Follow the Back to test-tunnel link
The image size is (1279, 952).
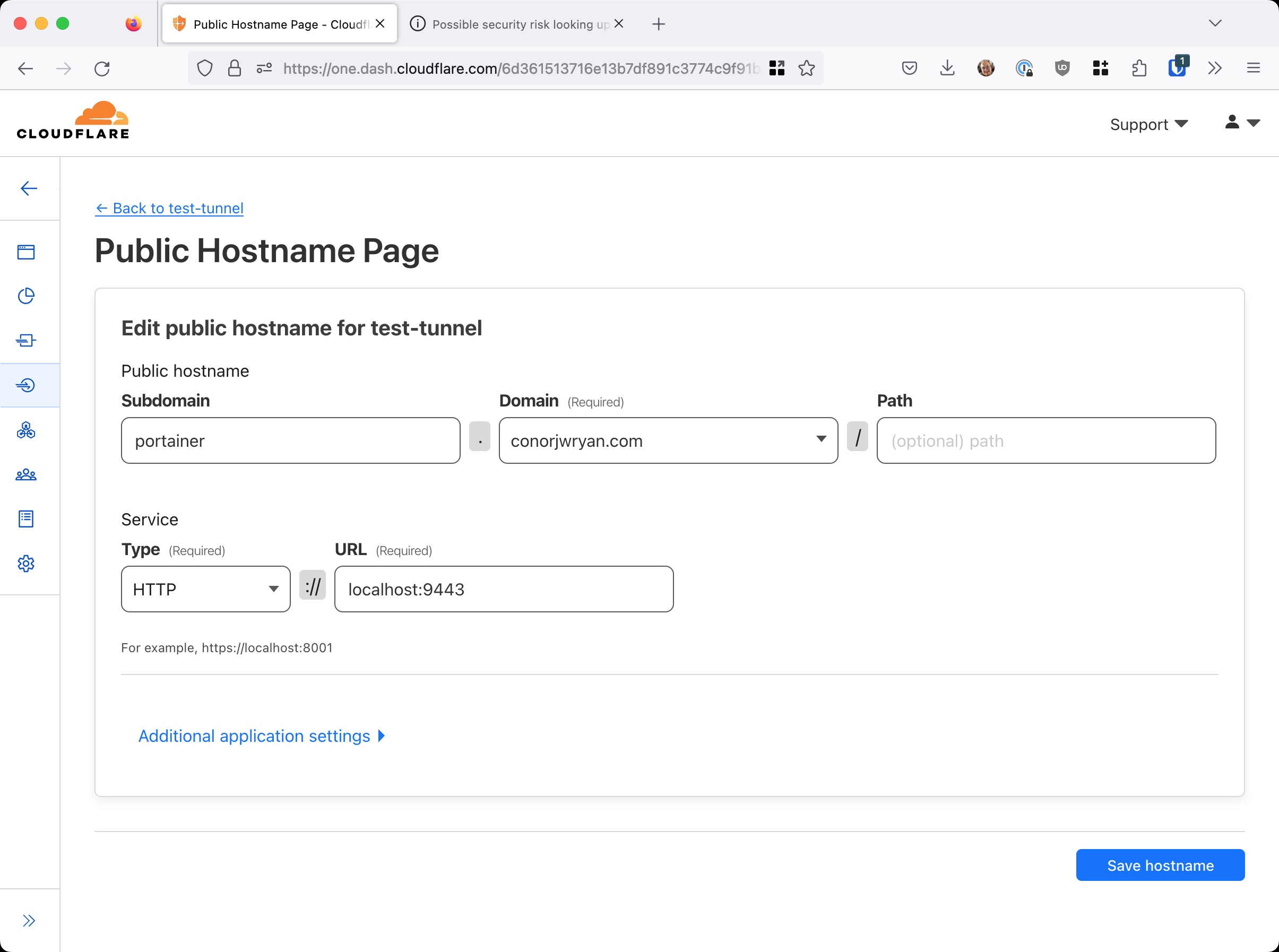pyautogui.click(x=169, y=208)
